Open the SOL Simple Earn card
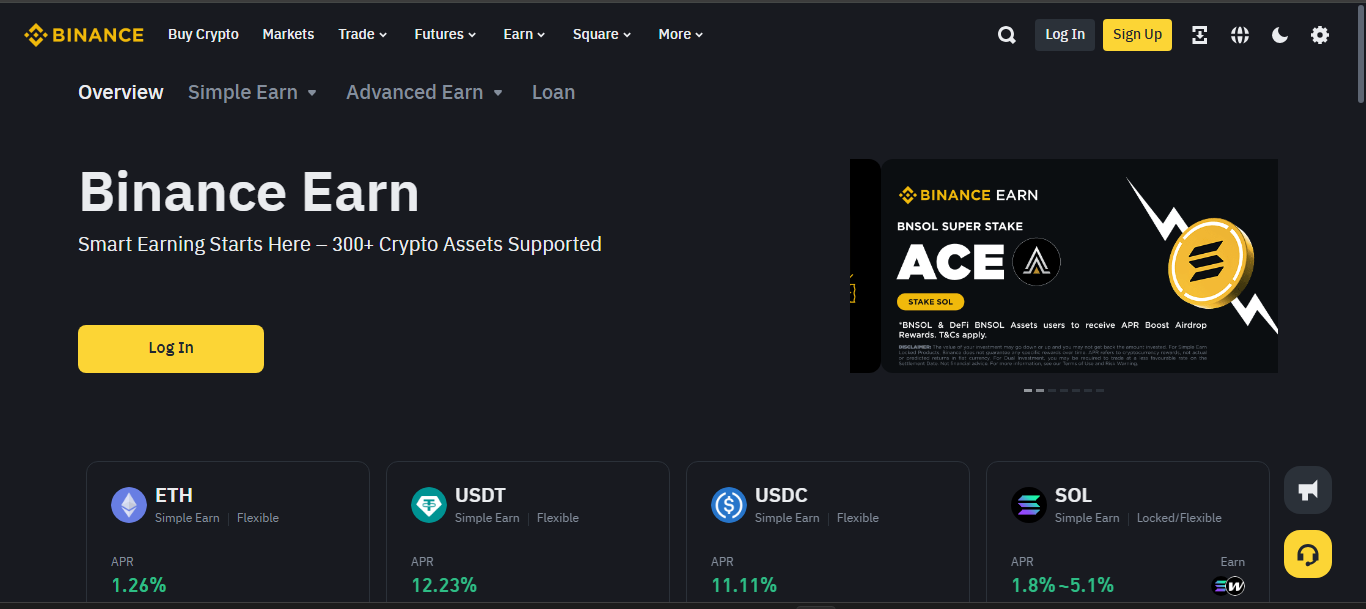 (x=1128, y=533)
